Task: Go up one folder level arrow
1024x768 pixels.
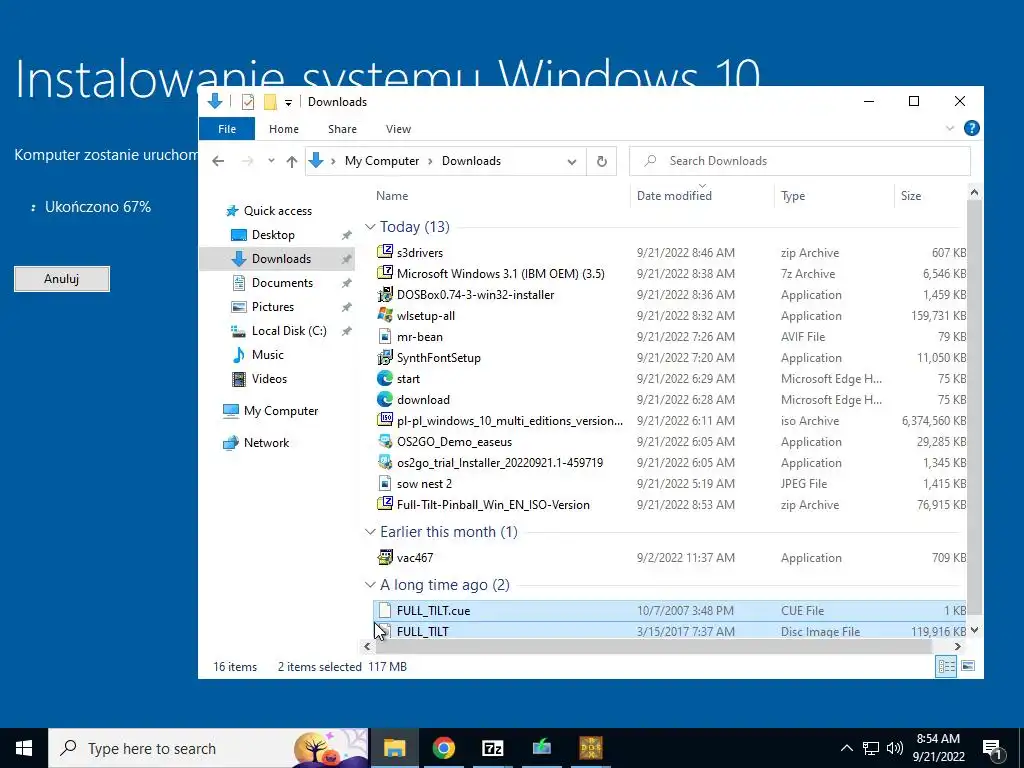Action: click(x=292, y=161)
